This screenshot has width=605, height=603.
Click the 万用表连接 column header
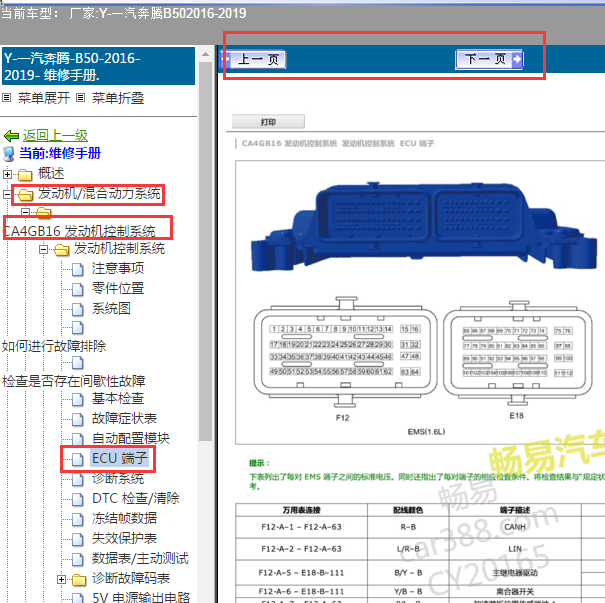(301, 510)
